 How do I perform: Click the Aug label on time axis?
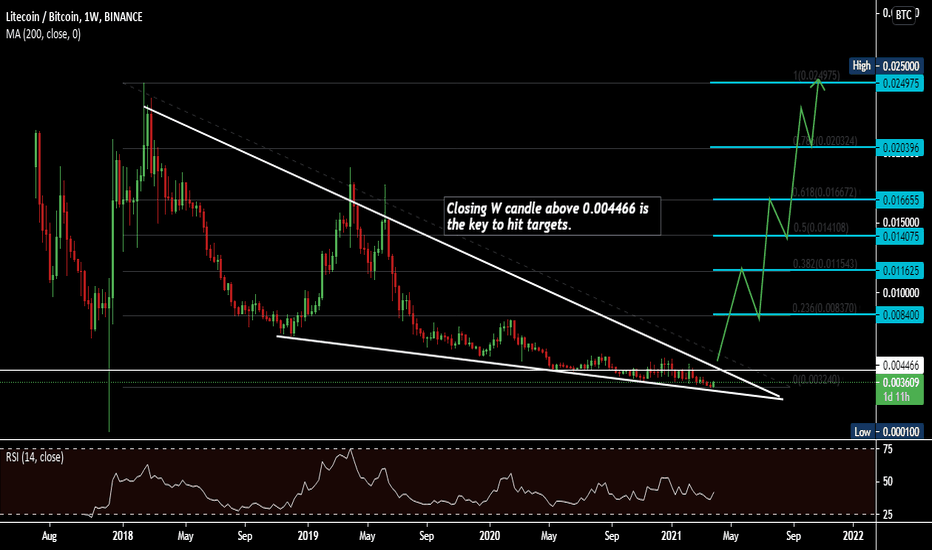pyautogui.click(x=49, y=536)
